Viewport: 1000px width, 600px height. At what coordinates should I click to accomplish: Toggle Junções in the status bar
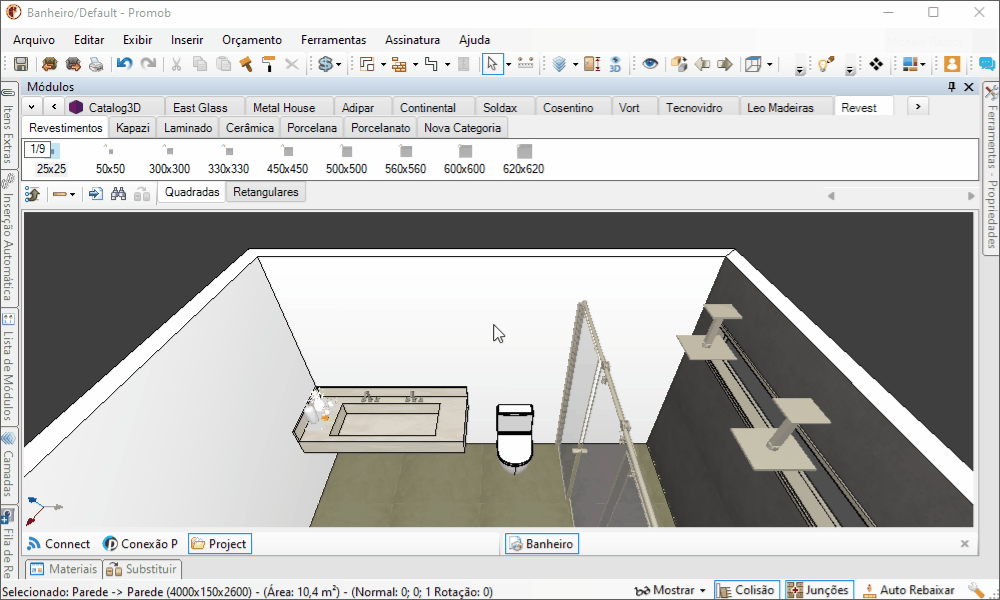[819, 590]
